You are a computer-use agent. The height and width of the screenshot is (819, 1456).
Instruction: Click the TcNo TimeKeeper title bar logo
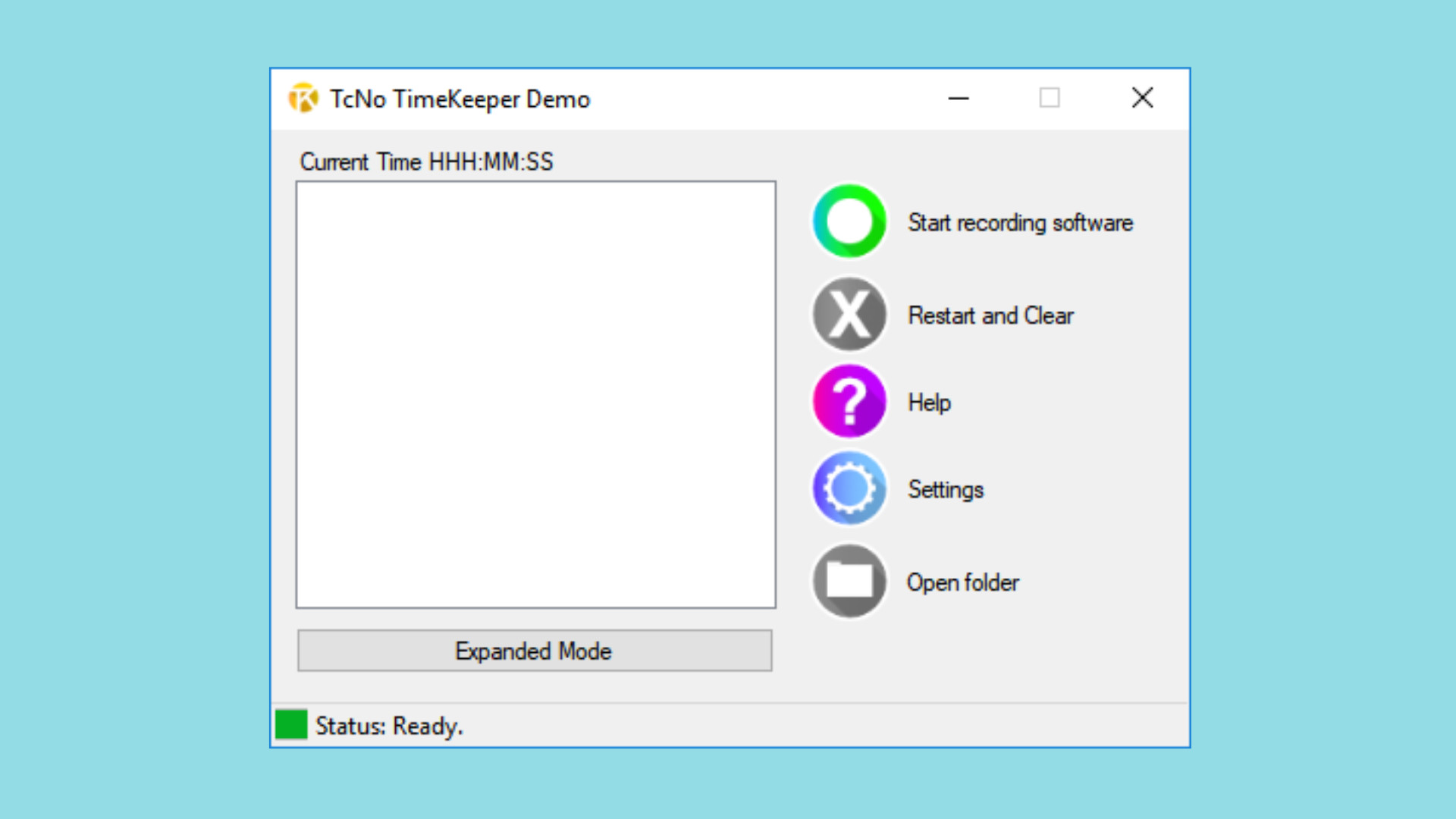pyautogui.click(x=303, y=99)
